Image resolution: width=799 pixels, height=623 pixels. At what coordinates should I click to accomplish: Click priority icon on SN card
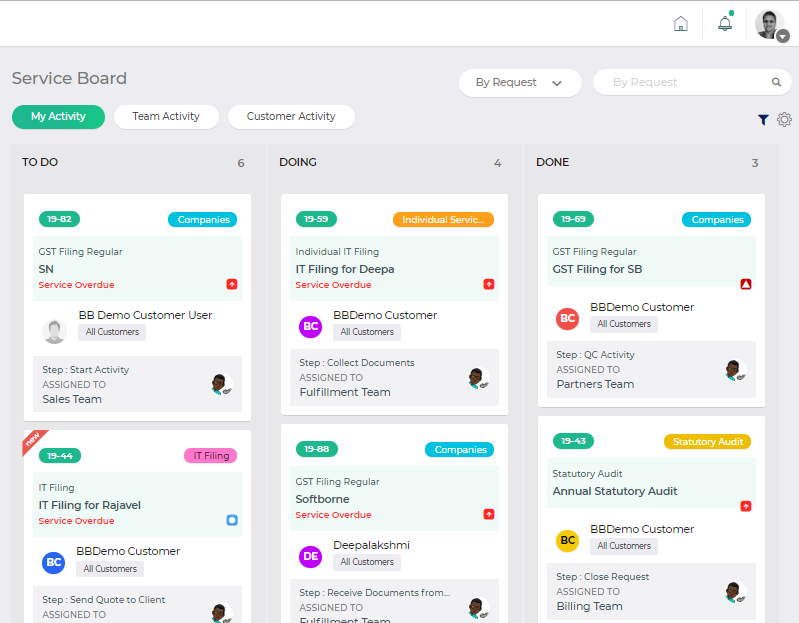[232, 284]
